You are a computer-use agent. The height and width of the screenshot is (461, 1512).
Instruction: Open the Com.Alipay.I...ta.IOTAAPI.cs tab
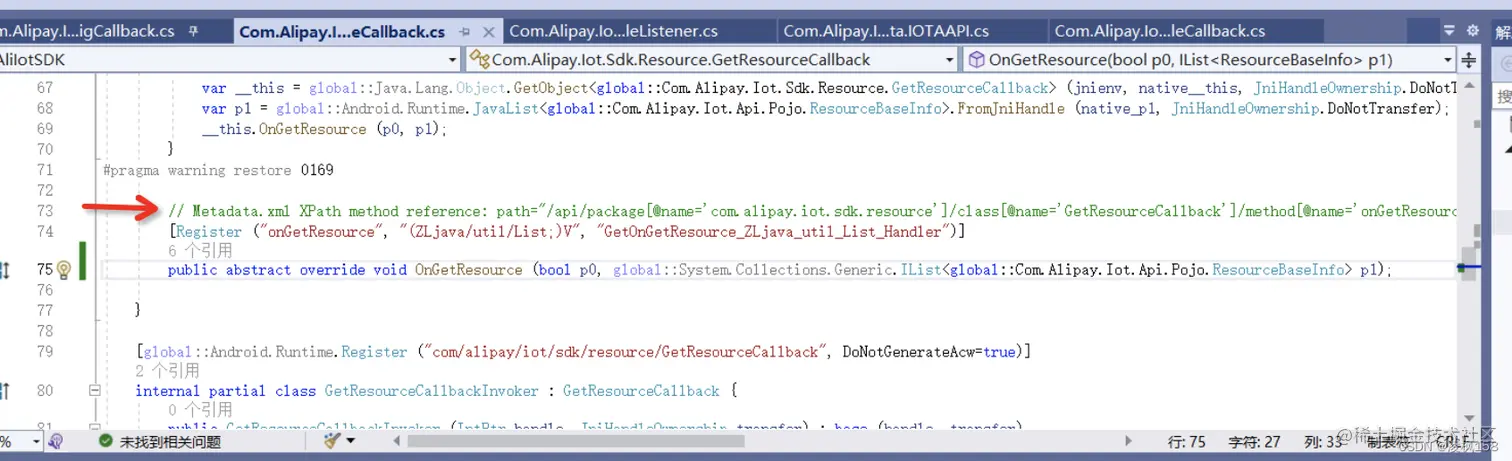coord(885,31)
